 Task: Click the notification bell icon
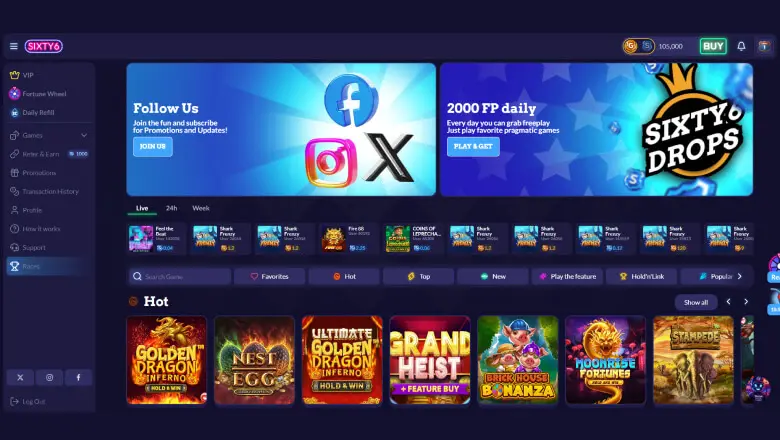pos(741,46)
